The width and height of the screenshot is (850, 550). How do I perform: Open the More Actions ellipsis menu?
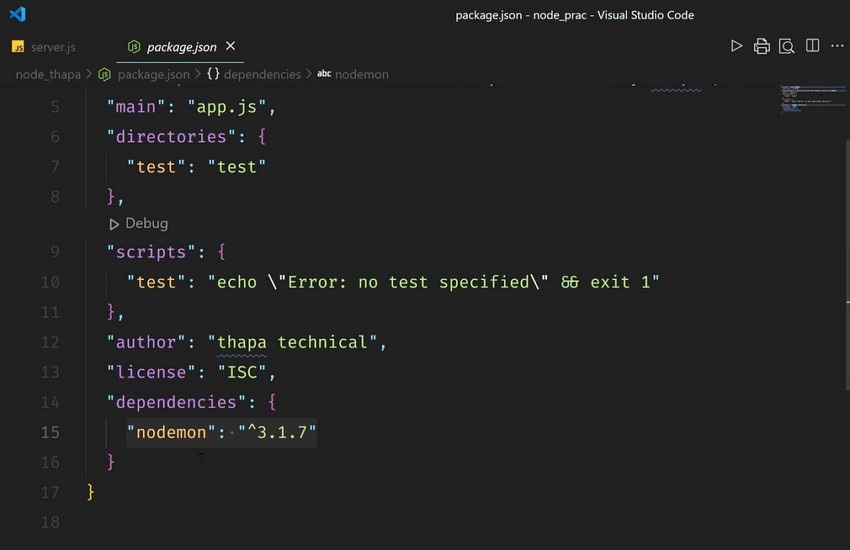coord(837,46)
